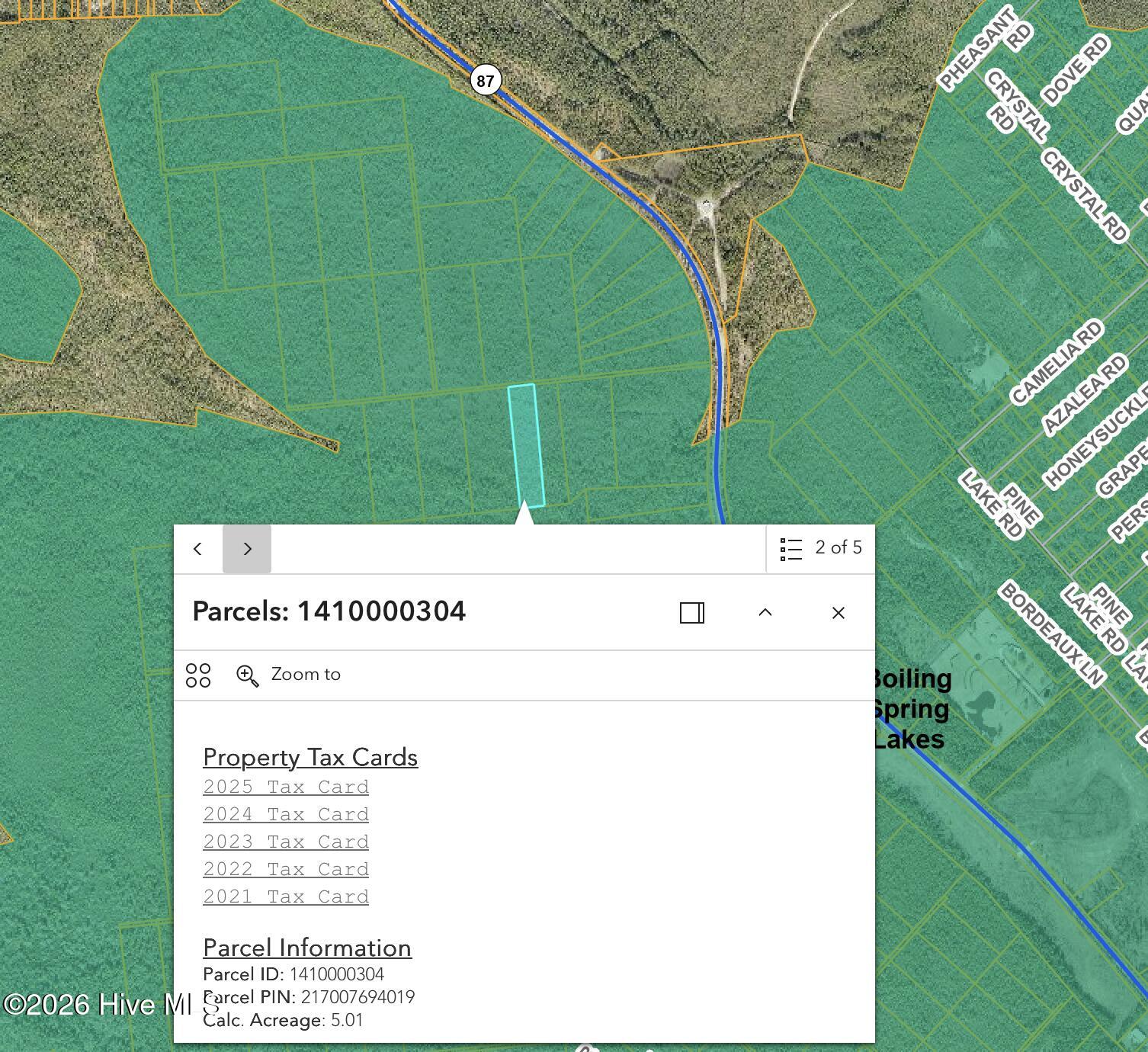
Task: Click the Camelia Rd street label
Action: tap(1057, 362)
